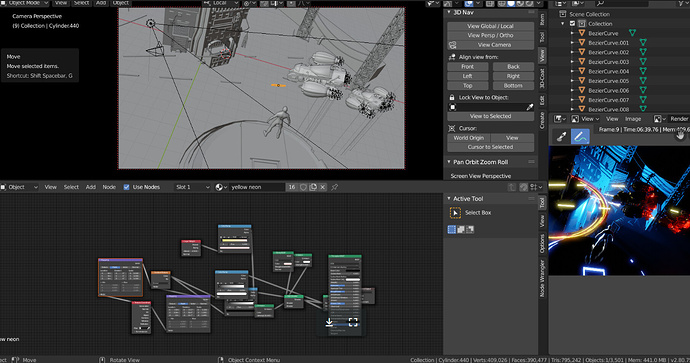Screen dimensions: 690x363
Task: Toggle the Collection visibility checkbox in outliner
Action: [x=573, y=24]
